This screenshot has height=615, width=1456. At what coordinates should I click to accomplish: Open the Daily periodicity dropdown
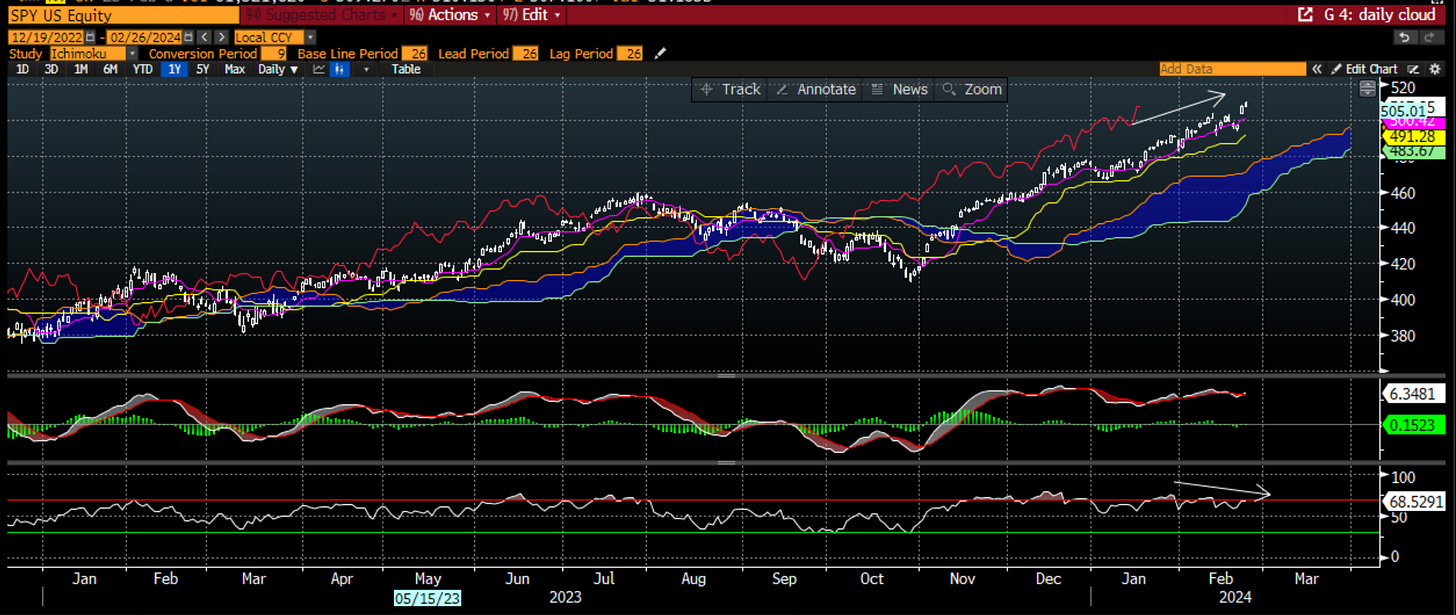[278, 69]
